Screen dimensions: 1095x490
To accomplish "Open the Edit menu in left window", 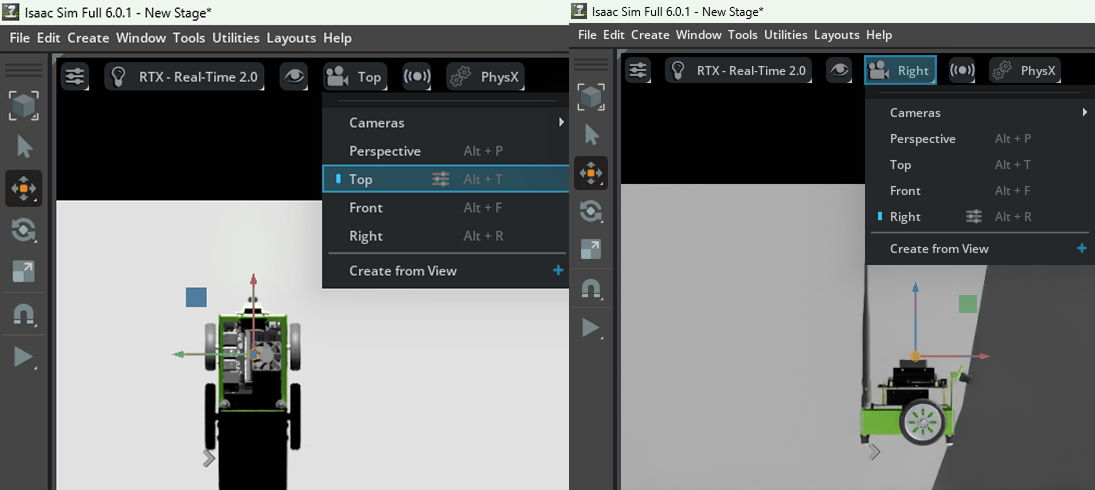I will (x=49, y=38).
